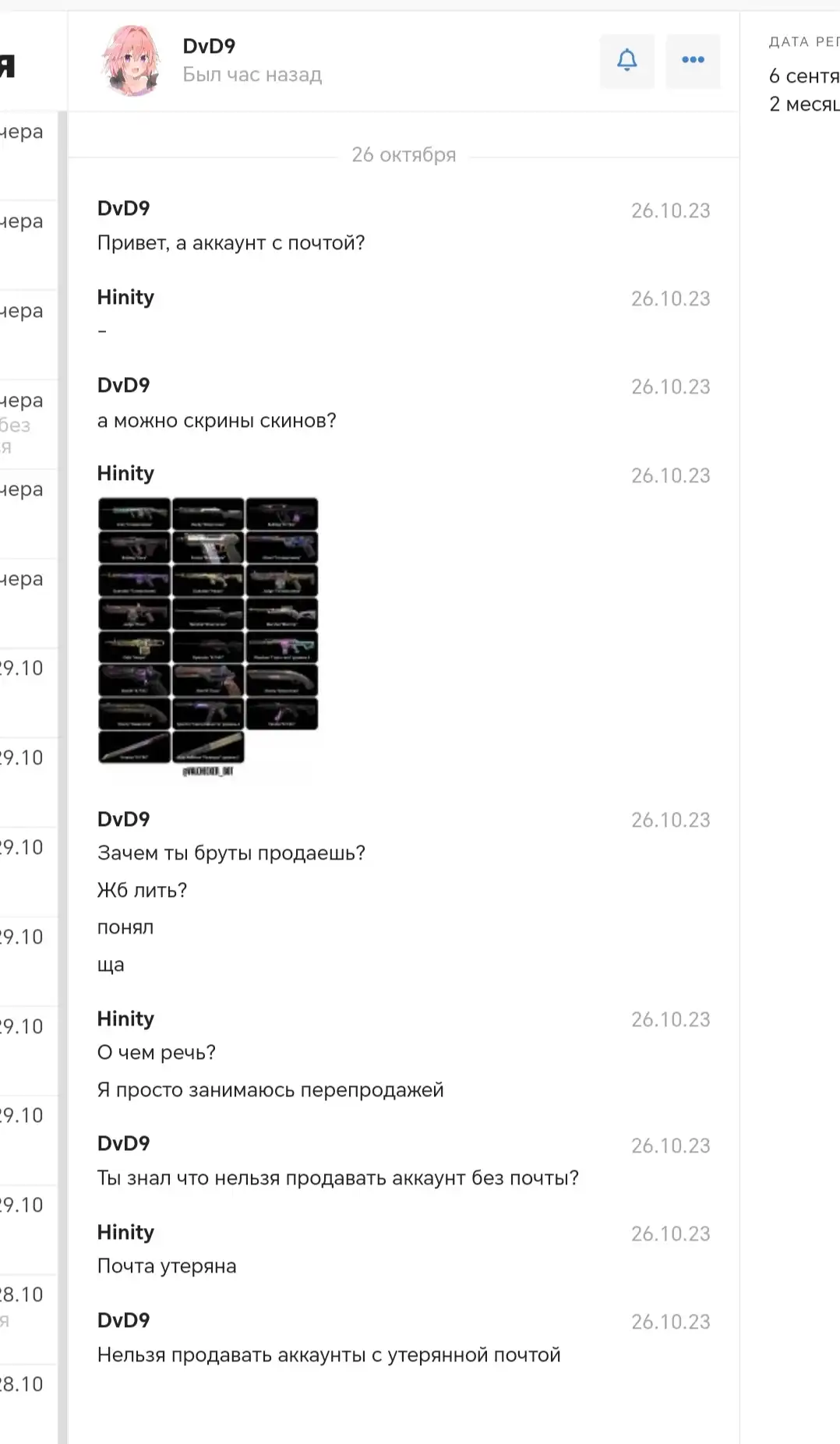This screenshot has height=1444, width=840.
Task: Click the message 'а можно скрины скинов?'
Action: (x=217, y=421)
